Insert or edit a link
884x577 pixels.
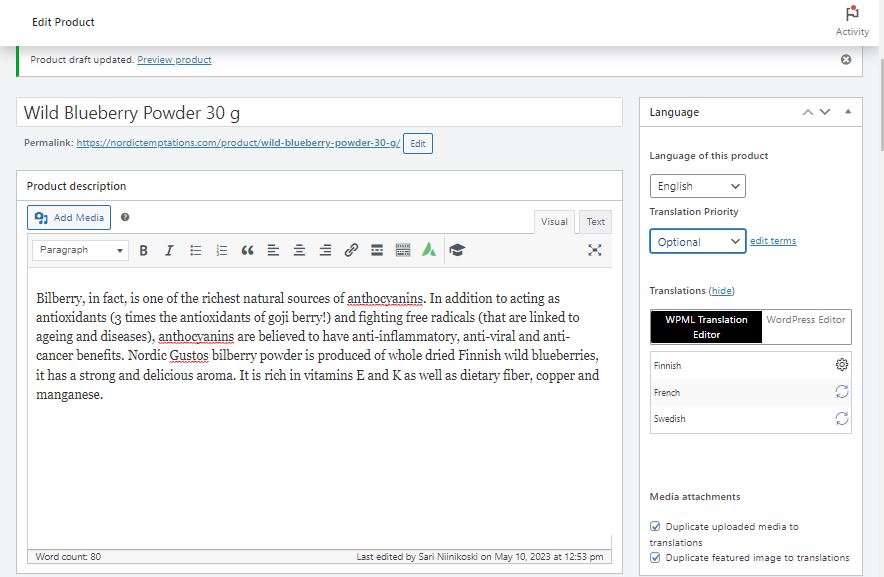pos(351,250)
